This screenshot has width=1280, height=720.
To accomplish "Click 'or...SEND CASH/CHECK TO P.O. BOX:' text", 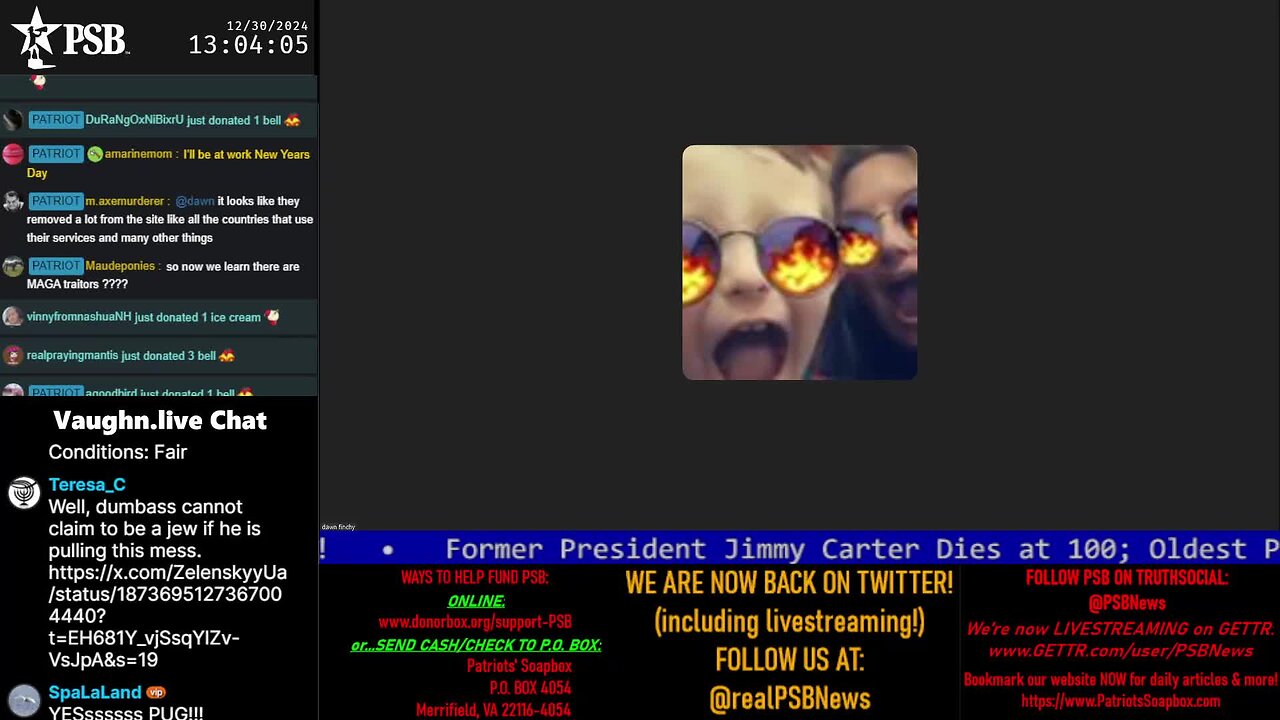I will coord(476,645).
